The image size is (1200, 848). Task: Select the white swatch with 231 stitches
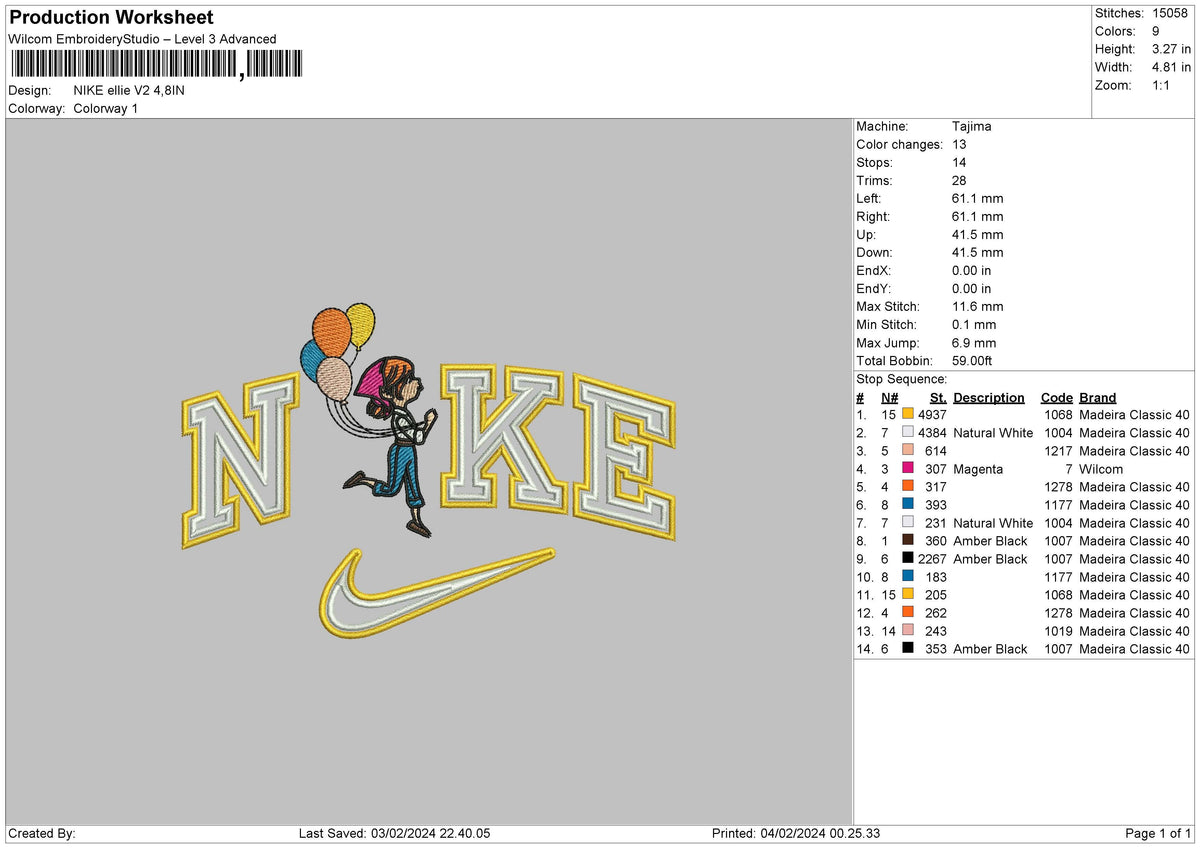[x=907, y=523]
